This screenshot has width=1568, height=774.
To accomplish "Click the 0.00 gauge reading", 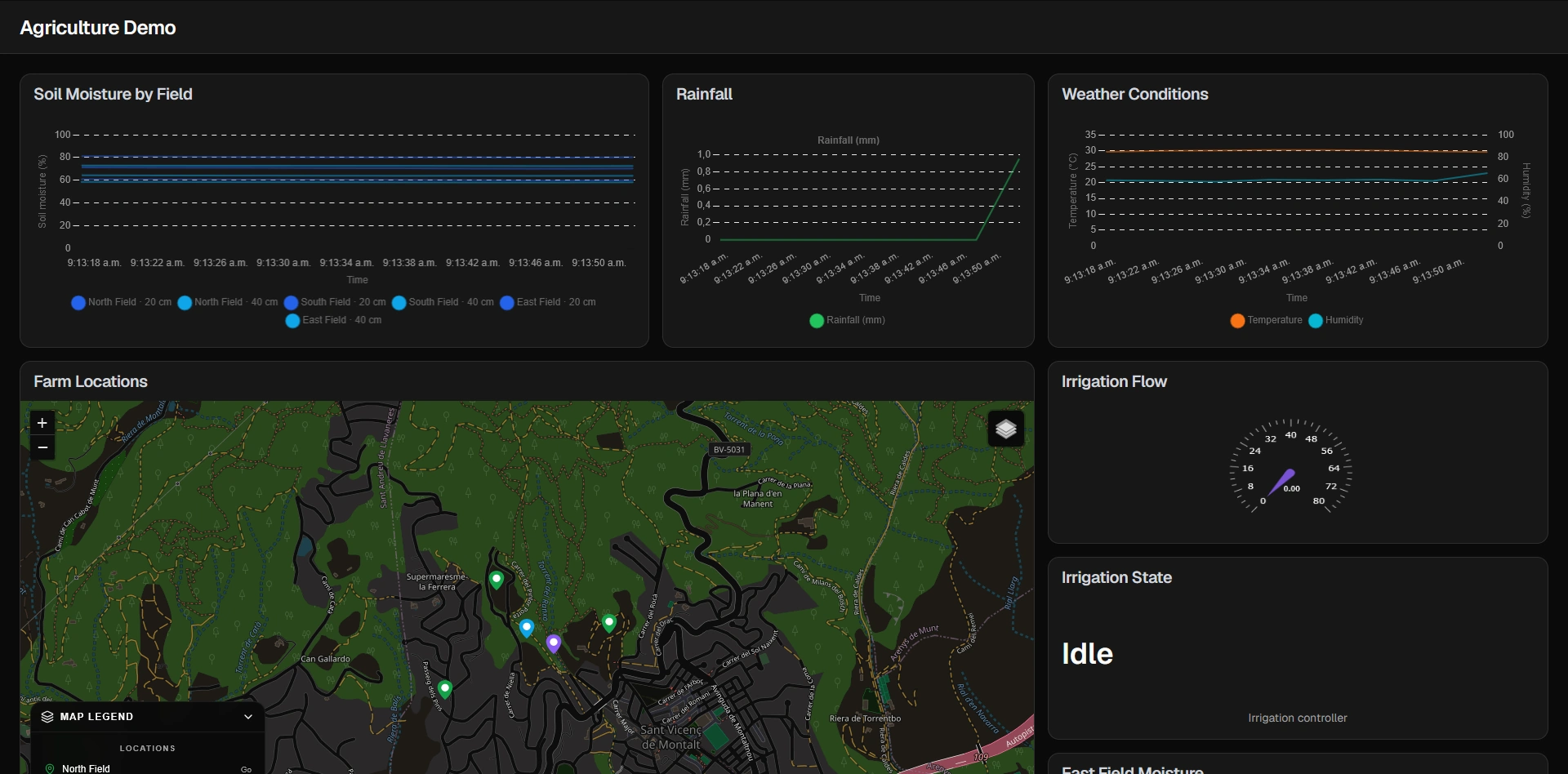I will (x=1292, y=488).
